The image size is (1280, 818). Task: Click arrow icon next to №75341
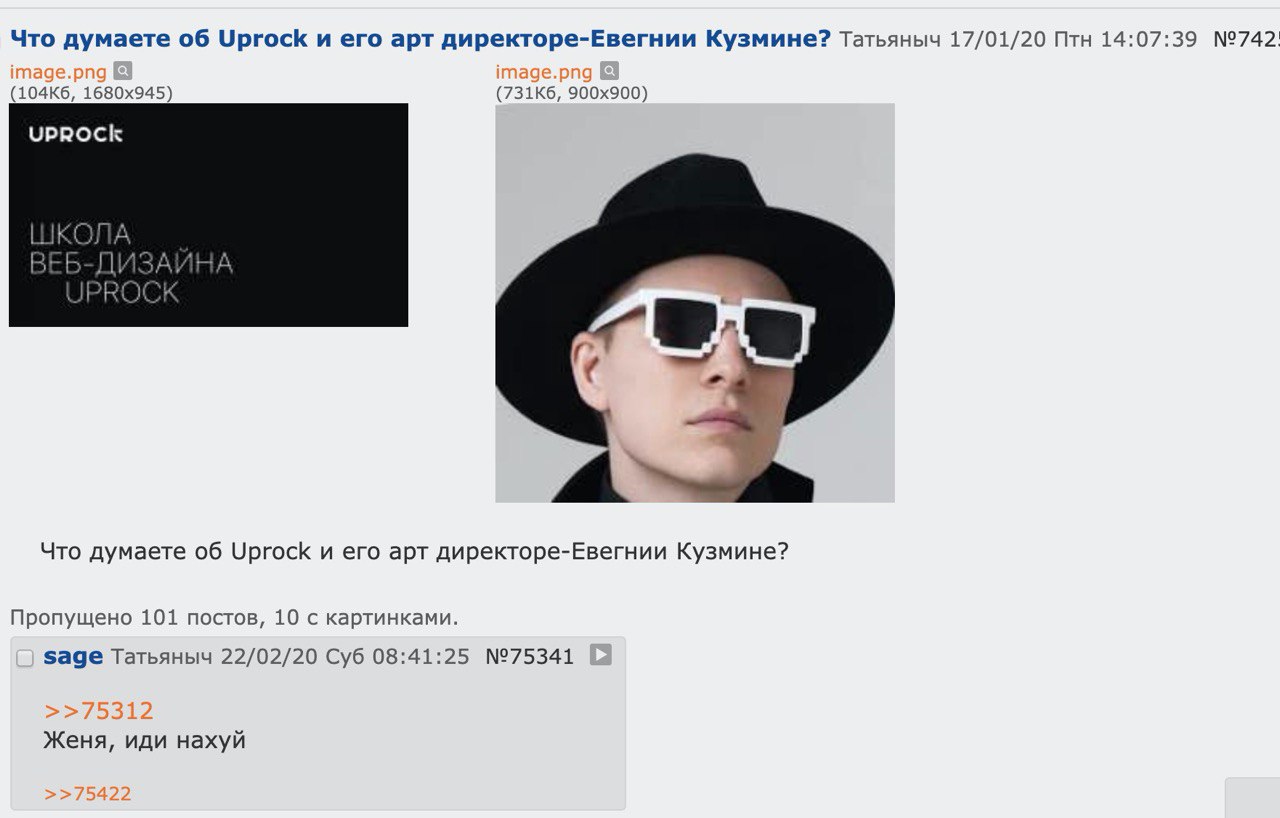point(600,655)
